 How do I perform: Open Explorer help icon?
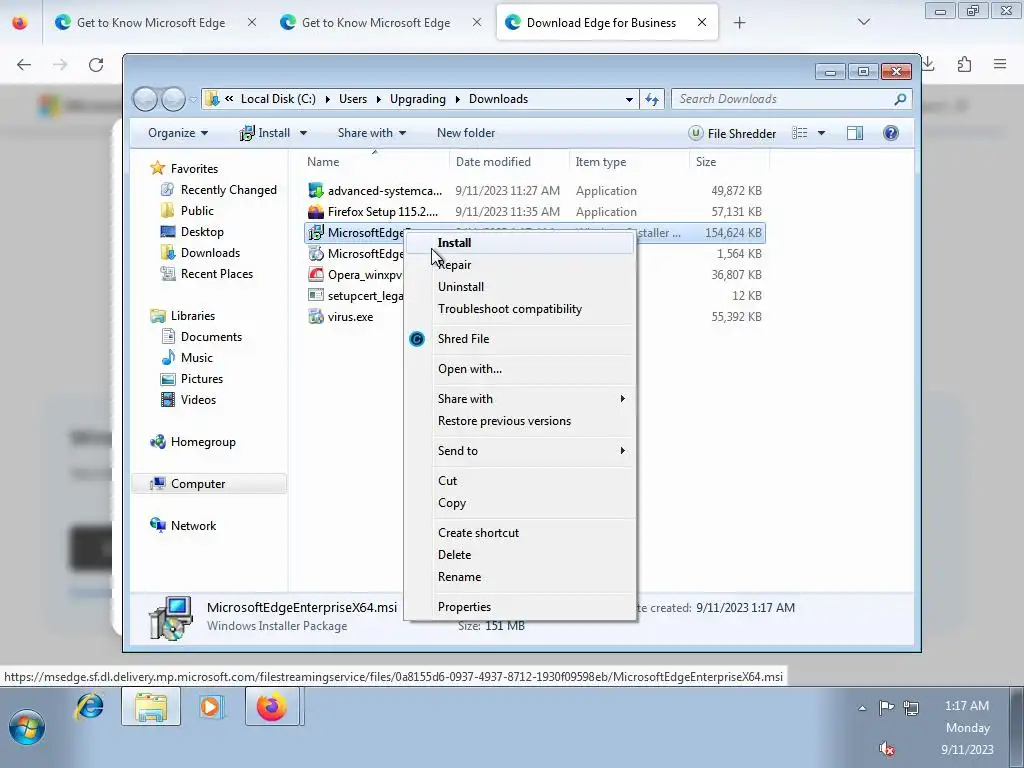890,133
